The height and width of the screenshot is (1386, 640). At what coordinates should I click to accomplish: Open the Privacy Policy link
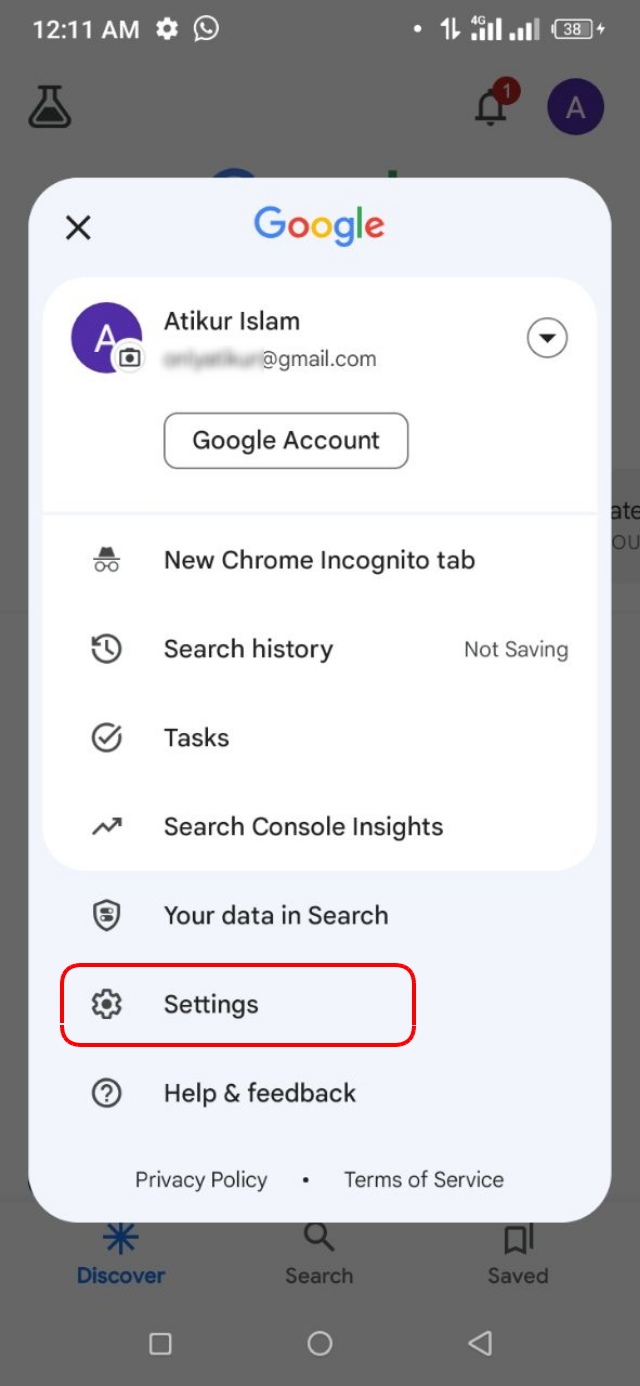[201, 1180]
